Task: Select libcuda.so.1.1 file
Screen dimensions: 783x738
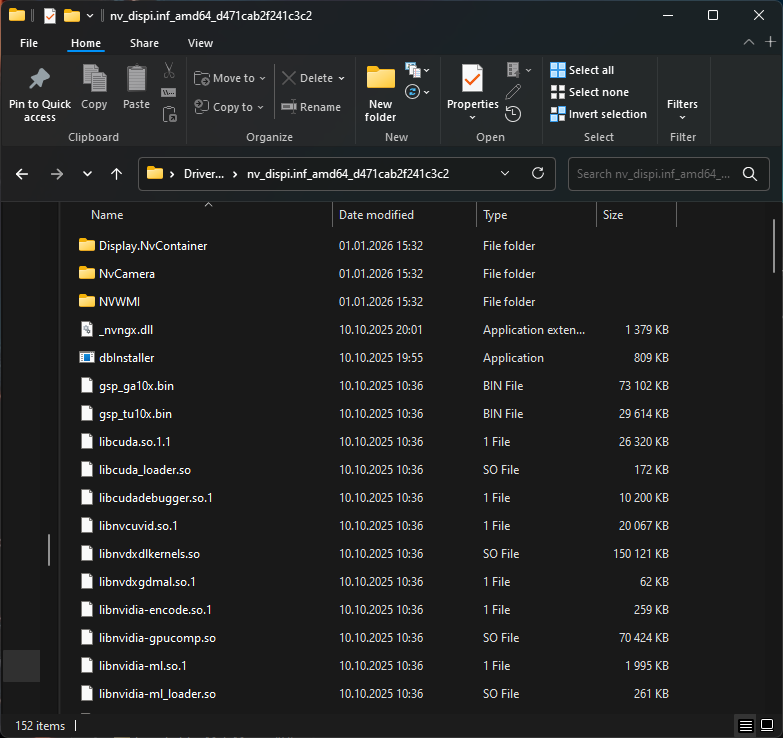Action: click(375, 441)
